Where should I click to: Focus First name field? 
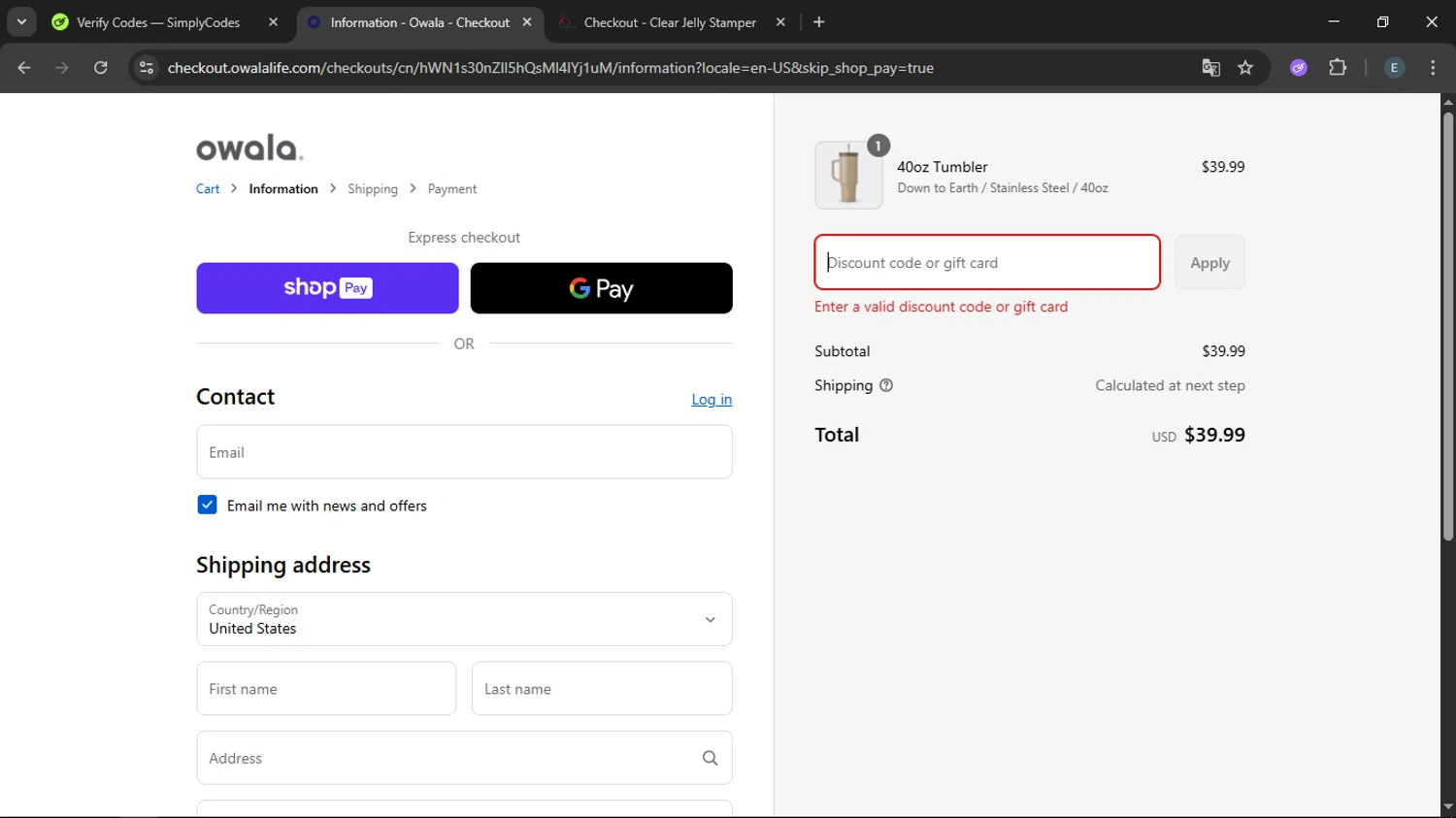(x=326, y=689)
